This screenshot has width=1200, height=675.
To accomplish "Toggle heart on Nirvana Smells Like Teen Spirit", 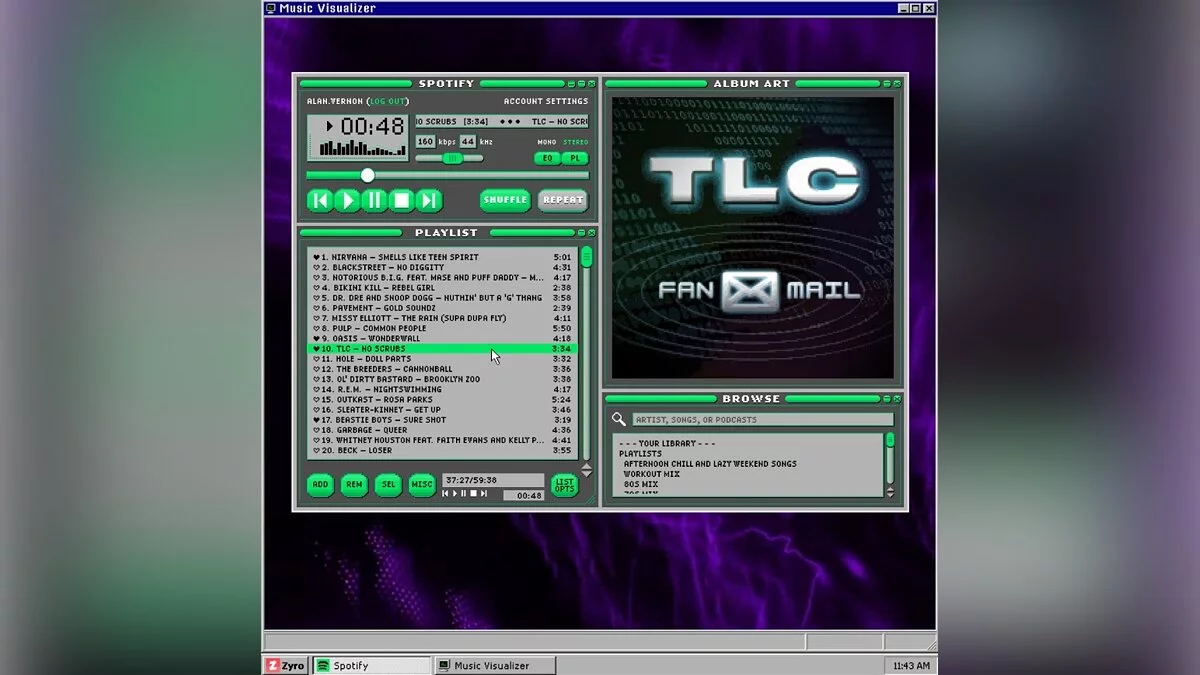I will point(316,257).
